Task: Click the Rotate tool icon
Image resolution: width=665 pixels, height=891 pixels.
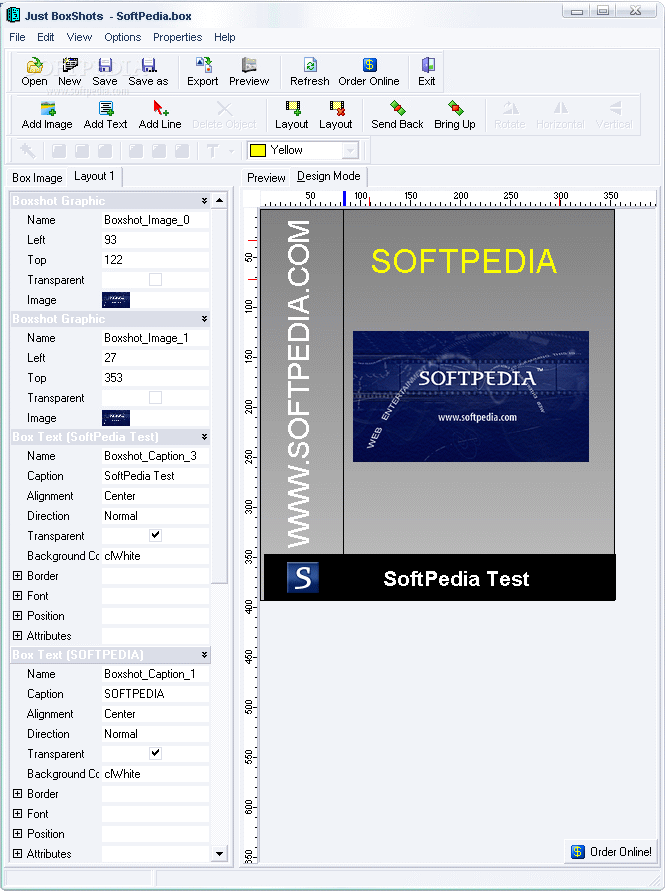Action: 510,115
